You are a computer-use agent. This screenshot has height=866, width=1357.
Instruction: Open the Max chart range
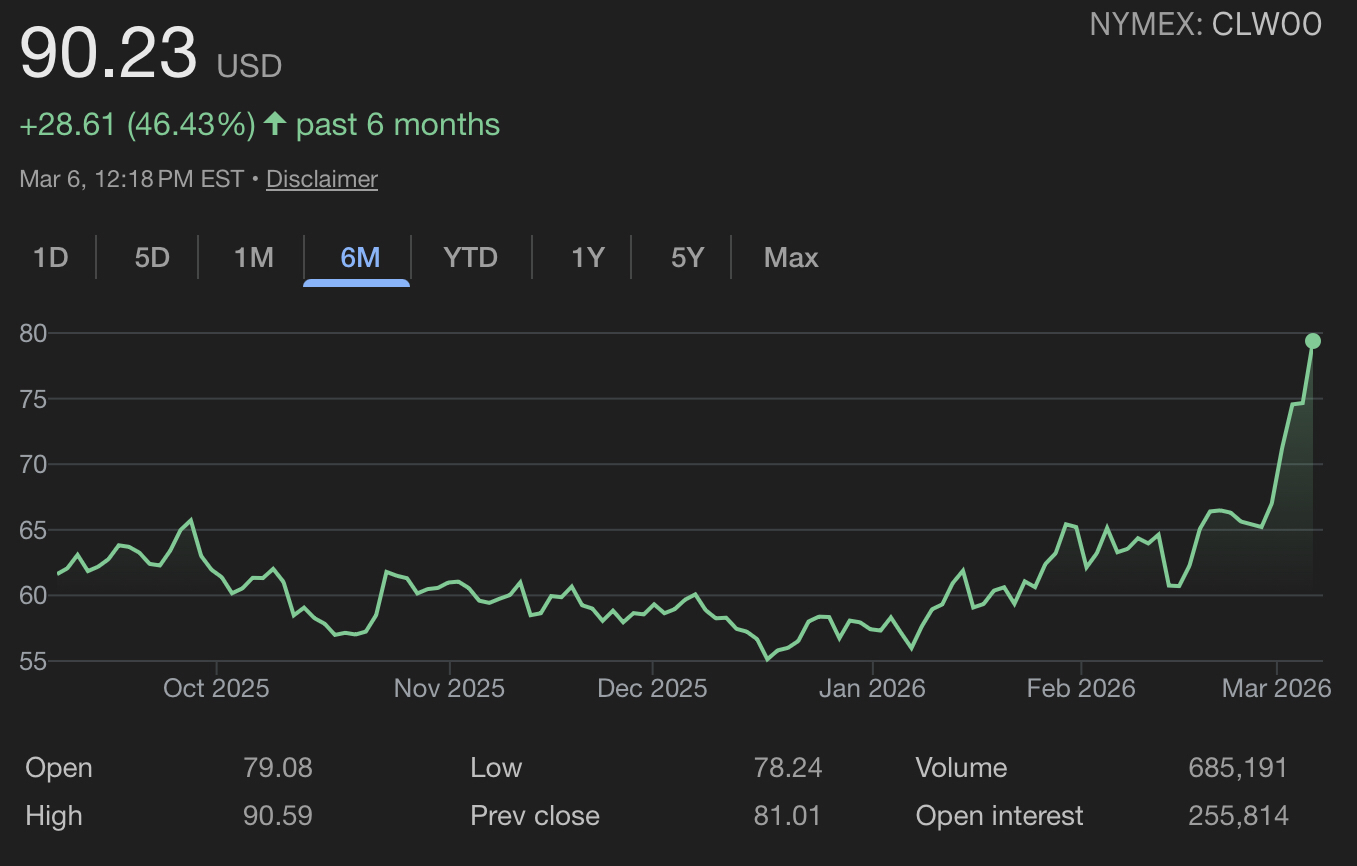tap(791, 258)
